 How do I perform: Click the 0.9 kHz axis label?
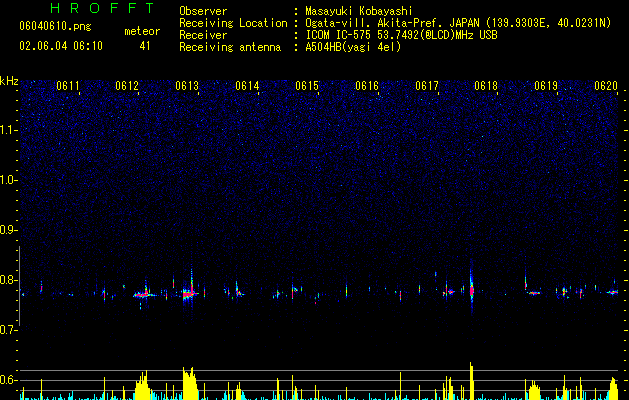9,230
